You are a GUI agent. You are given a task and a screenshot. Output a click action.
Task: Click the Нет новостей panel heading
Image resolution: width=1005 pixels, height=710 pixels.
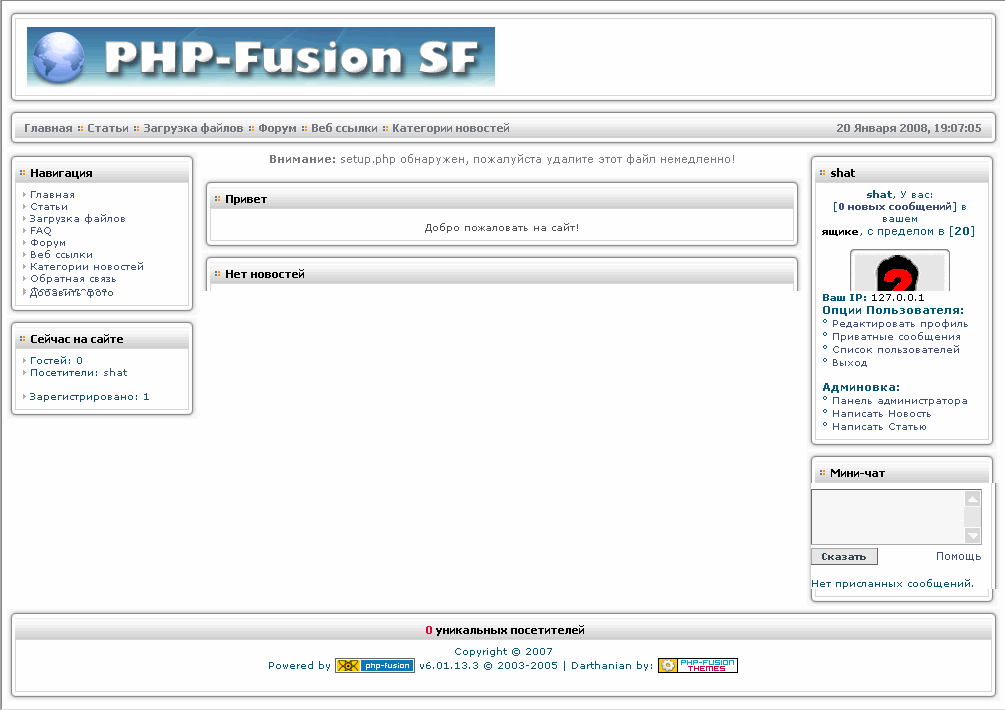[x=265, y=274]
